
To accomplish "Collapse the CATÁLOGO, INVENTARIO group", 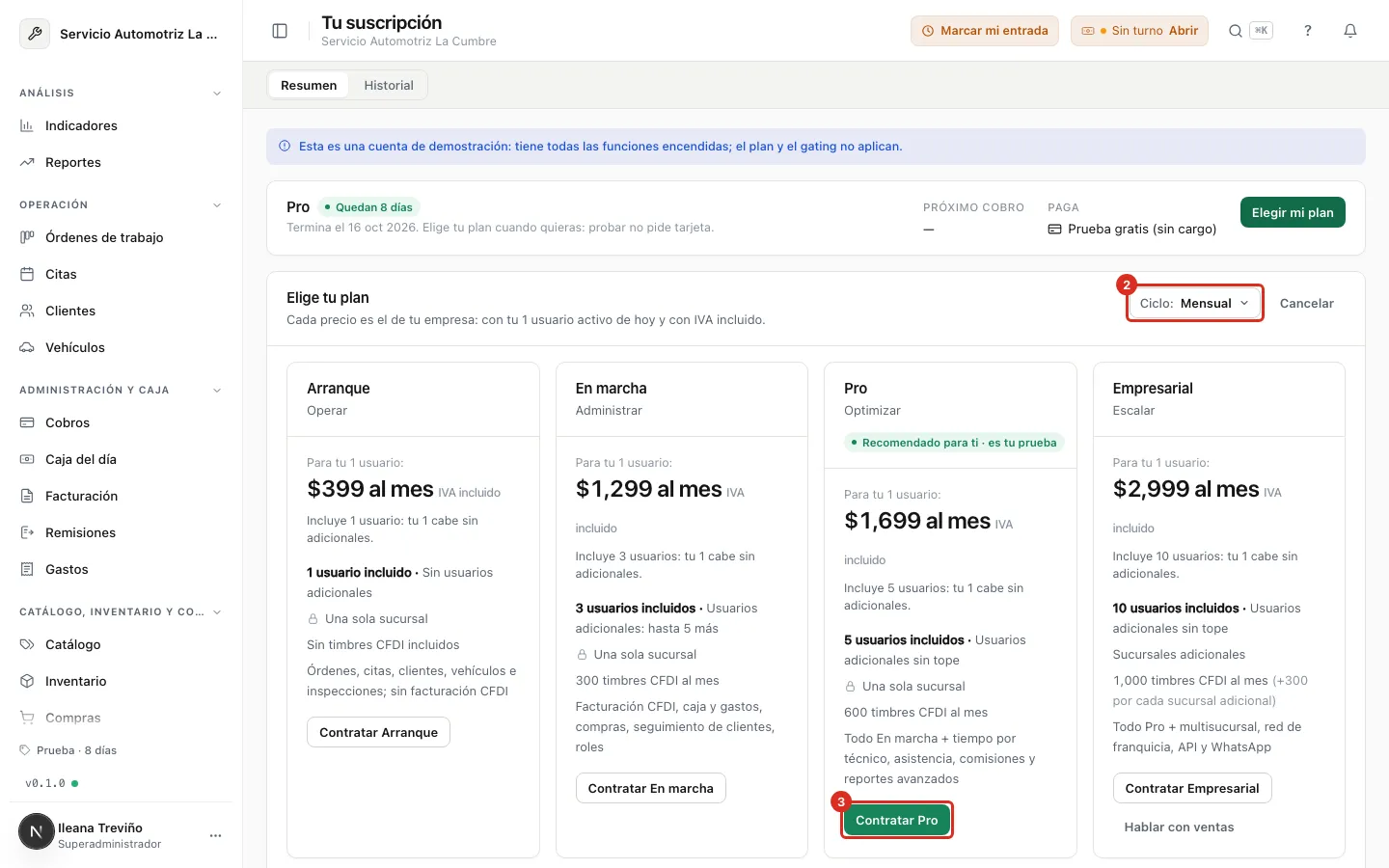I will pos(217,612).
